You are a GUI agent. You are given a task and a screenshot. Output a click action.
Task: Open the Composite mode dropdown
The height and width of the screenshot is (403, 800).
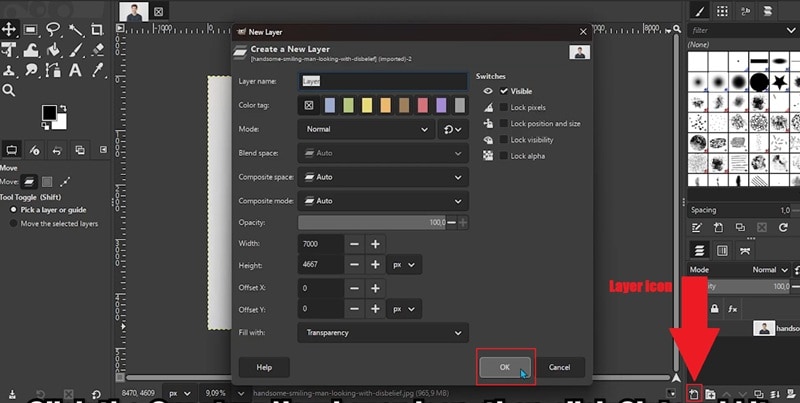pos(383,201)
